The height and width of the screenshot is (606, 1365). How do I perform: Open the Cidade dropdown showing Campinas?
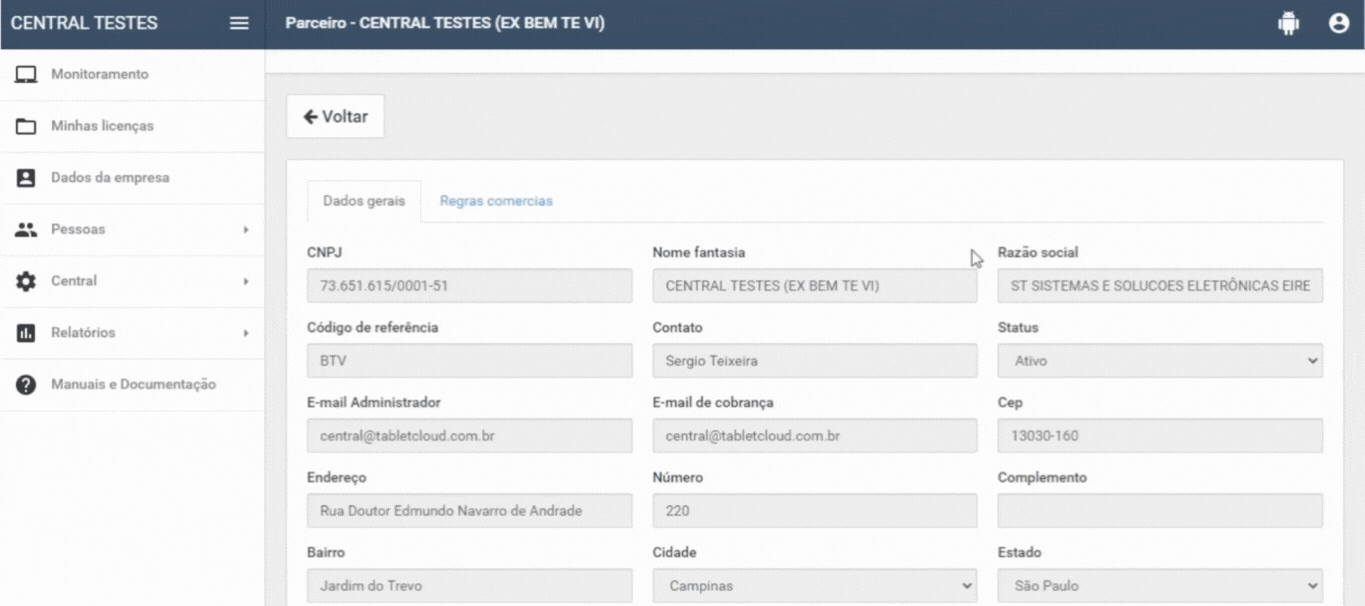814,586
